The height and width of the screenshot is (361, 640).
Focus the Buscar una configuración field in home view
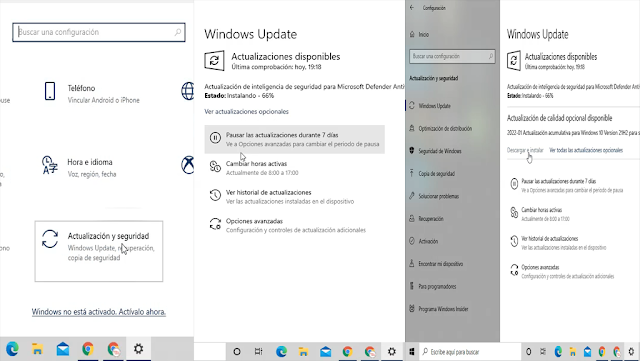(x=99, y=32)
